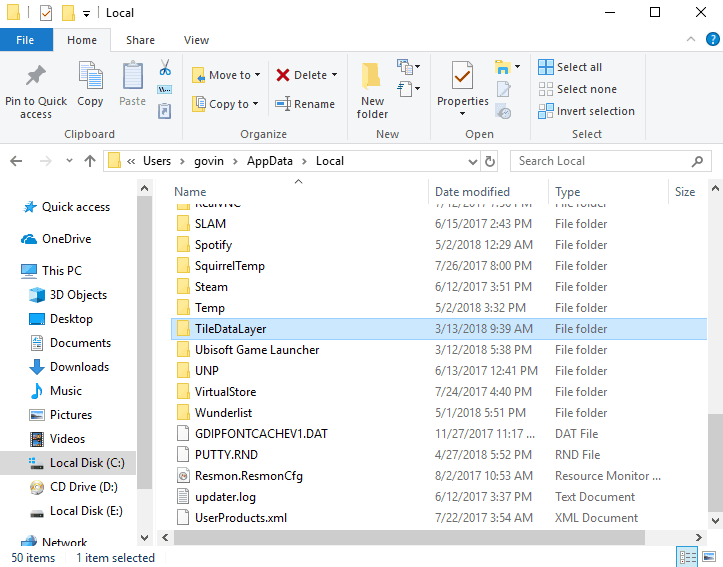The height and width of the screenshot is (567, 723).
Task: Click the Paste clipboard icon
Action: click(x=132, y=78)
